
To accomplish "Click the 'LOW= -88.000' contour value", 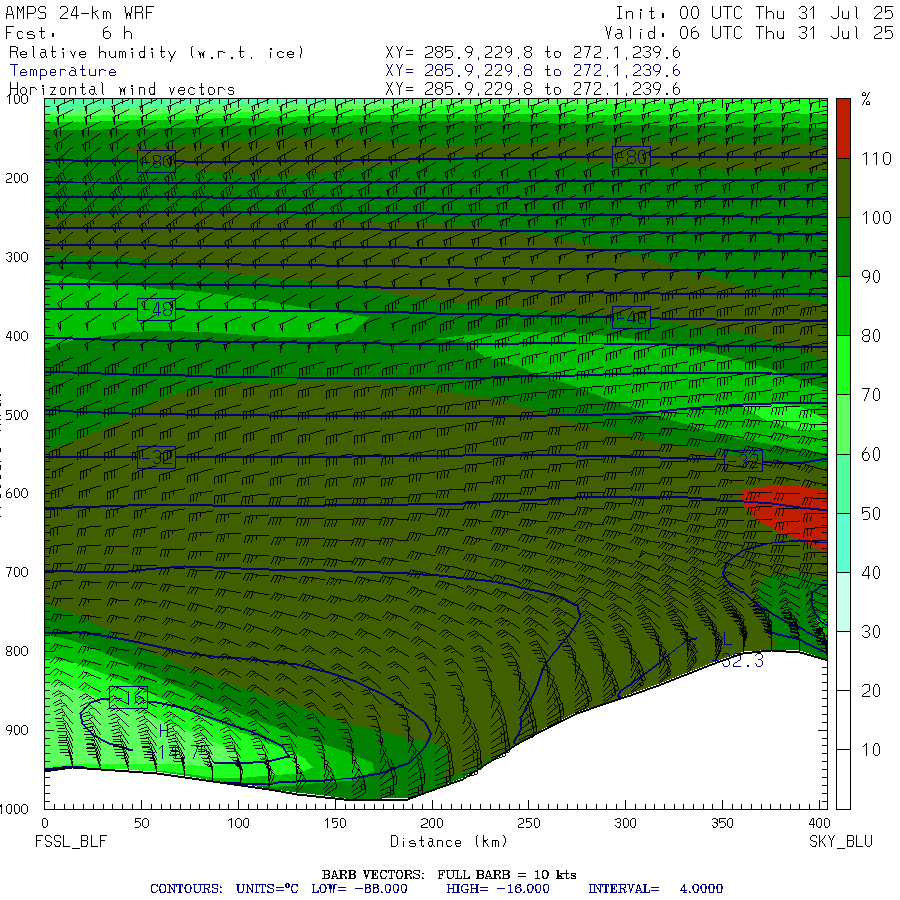I will pyautogui.click(x=359, y=889).
